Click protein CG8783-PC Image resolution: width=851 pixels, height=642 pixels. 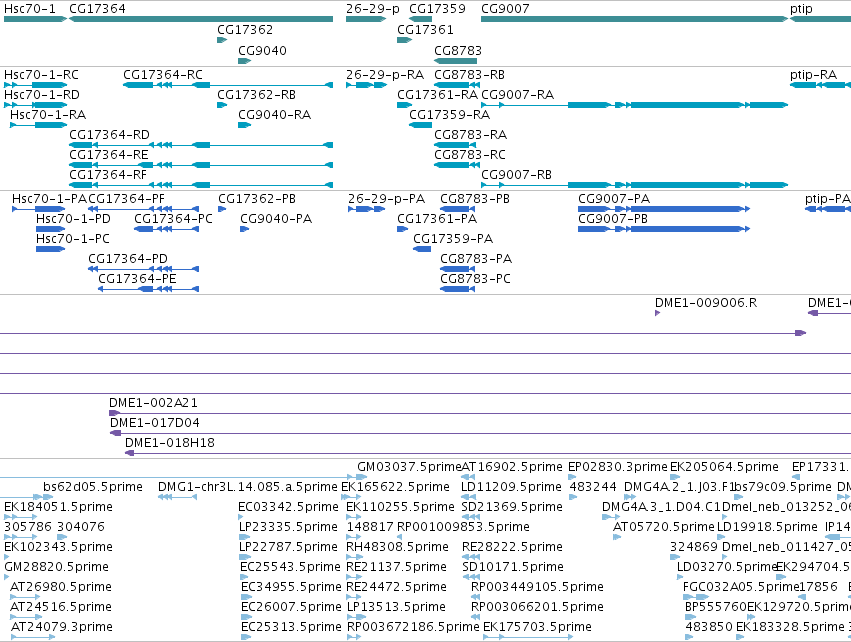[x=458, y=289]
